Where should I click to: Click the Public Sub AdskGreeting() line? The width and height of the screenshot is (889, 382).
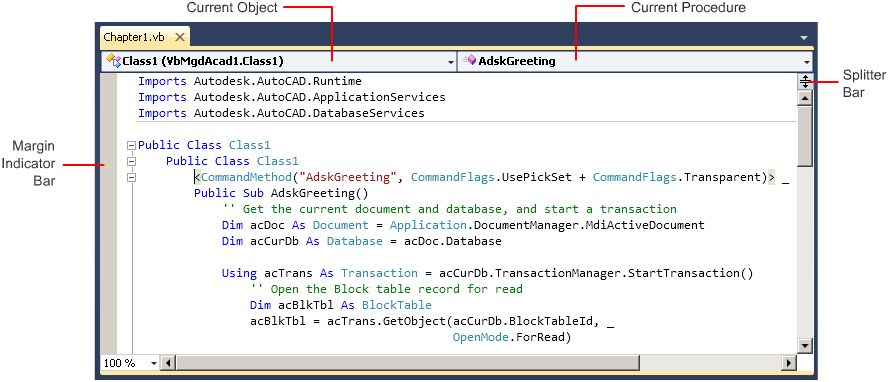click(x=281, y=193)
